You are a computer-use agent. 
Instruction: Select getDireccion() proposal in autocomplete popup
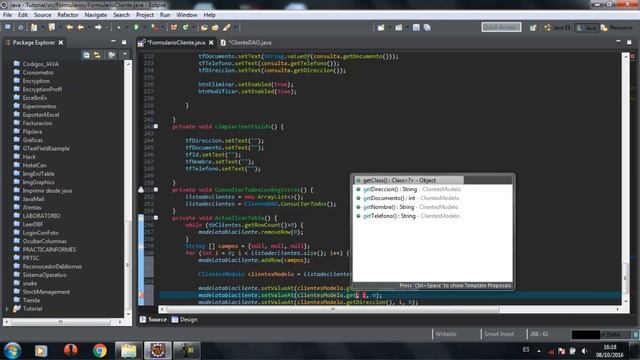tap(432, 189)
